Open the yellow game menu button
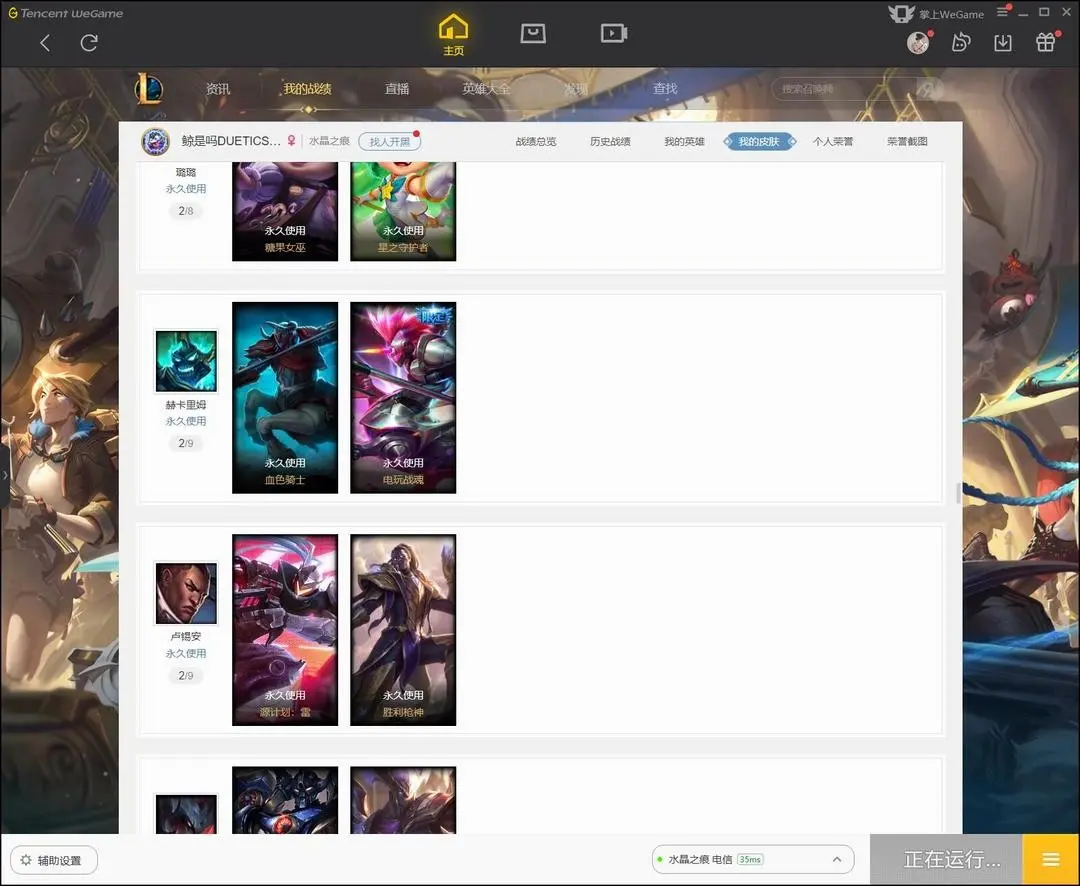Screen dimensions: 1080x886 click(x=1050, y=859)
